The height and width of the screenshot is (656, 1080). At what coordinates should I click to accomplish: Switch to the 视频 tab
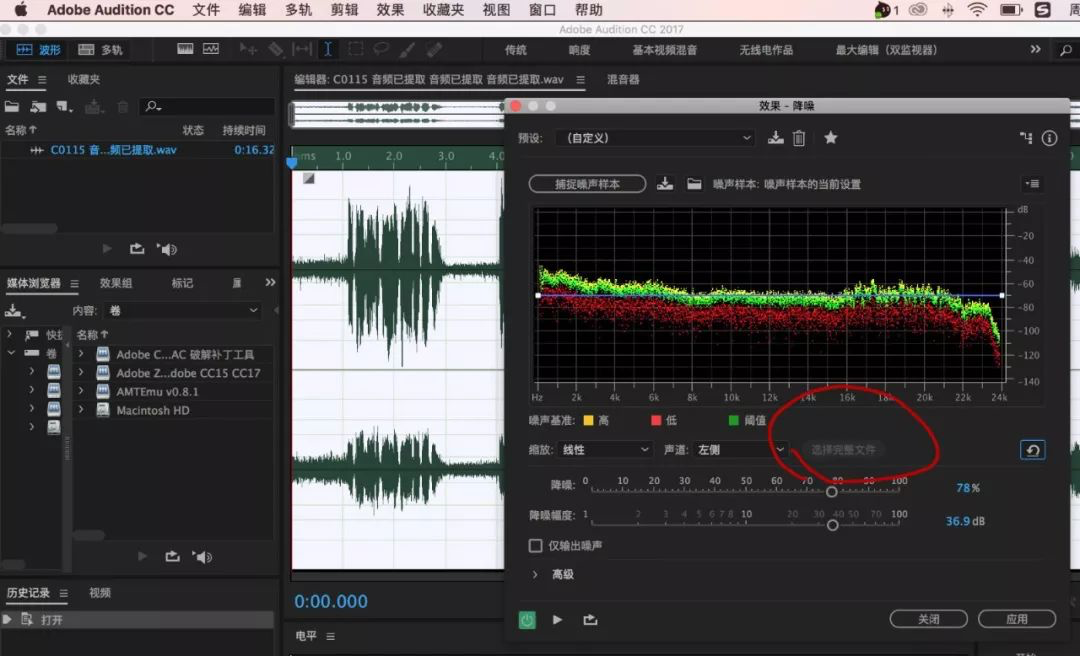100,593
